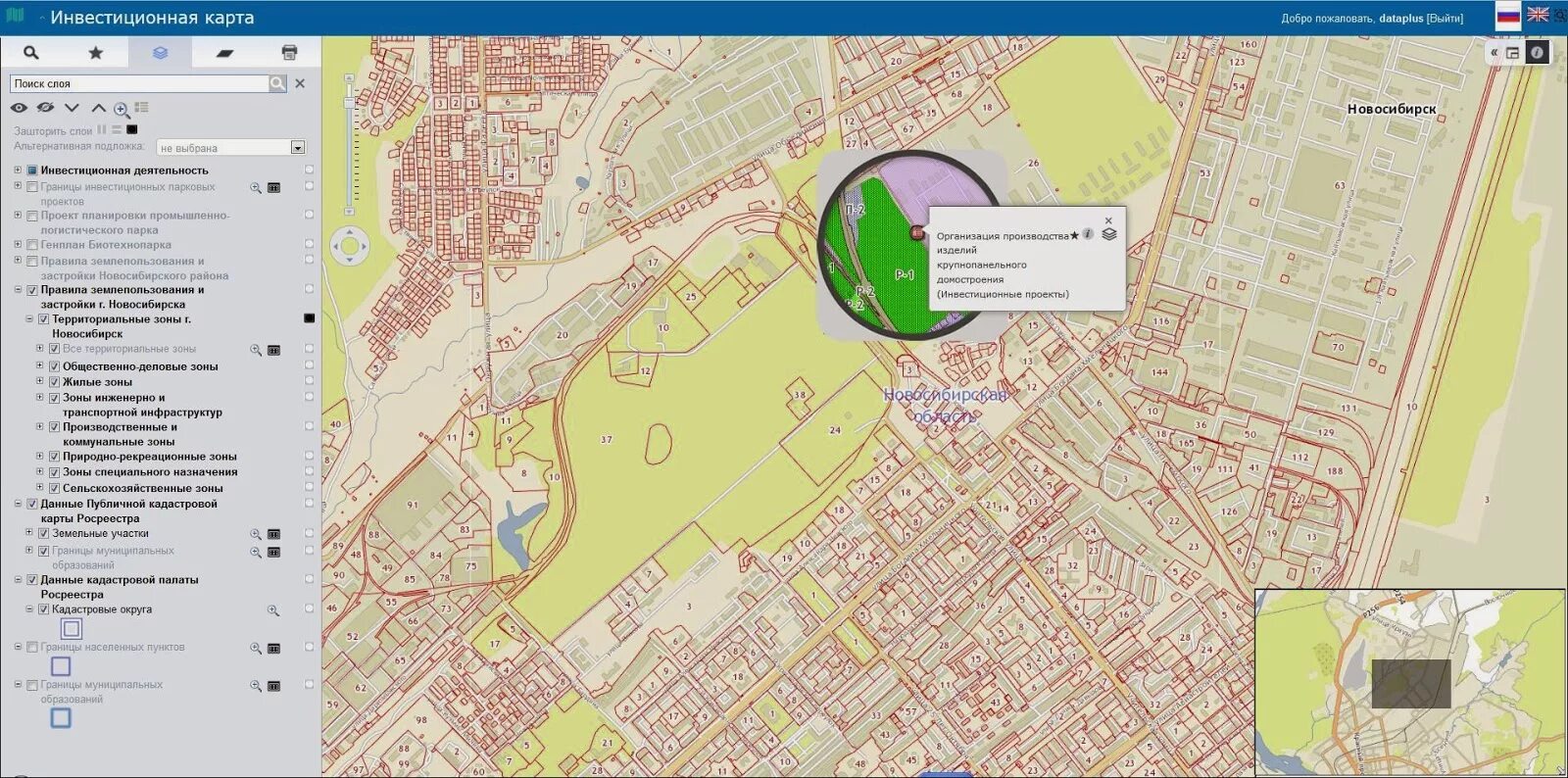The width and height of the screenshot is (1568, 778).
Task: Enable Границы инвестиционных парковых проектов layer
Action: (x=32, y=186)
